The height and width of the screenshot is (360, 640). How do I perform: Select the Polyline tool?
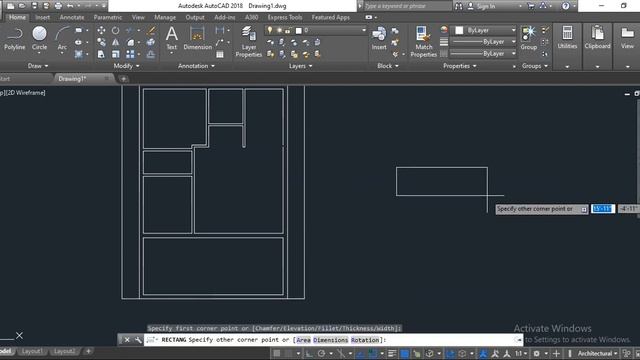[x=15, y=38]
